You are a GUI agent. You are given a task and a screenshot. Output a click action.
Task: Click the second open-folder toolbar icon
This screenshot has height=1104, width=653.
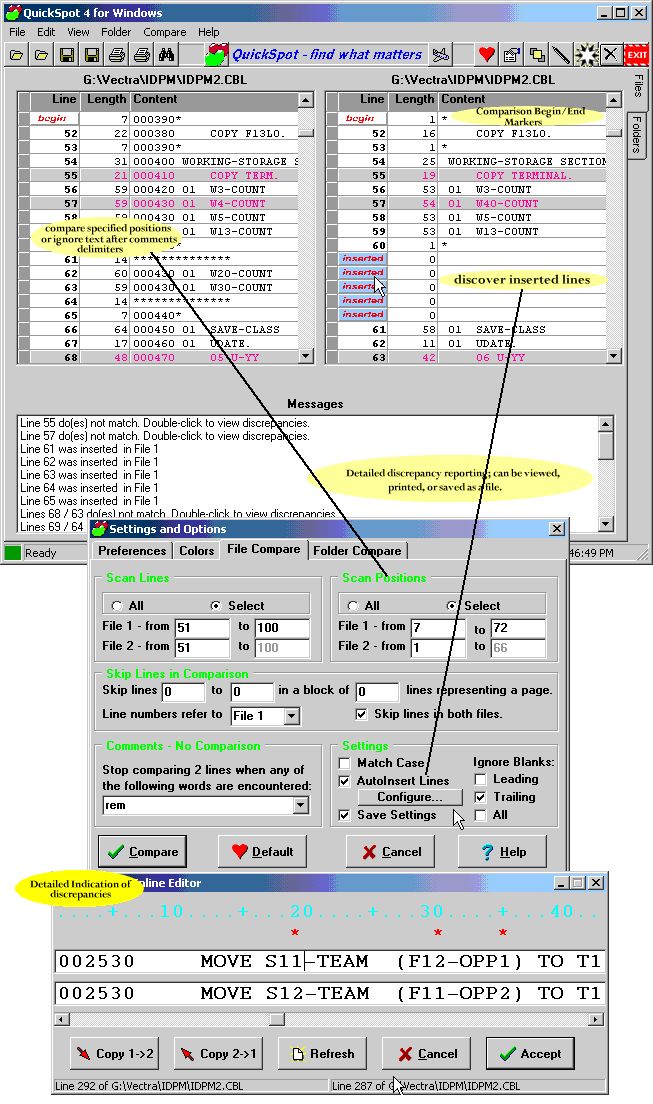point(42,55)
